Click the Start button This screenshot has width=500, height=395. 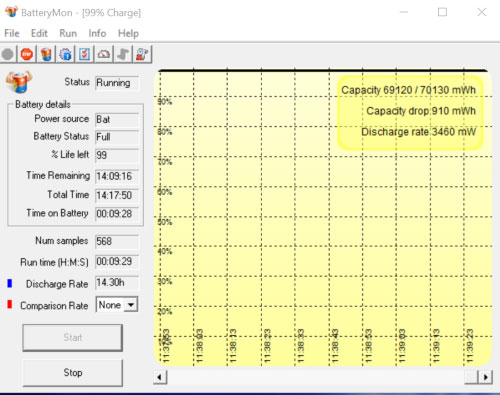pos(72,338)
